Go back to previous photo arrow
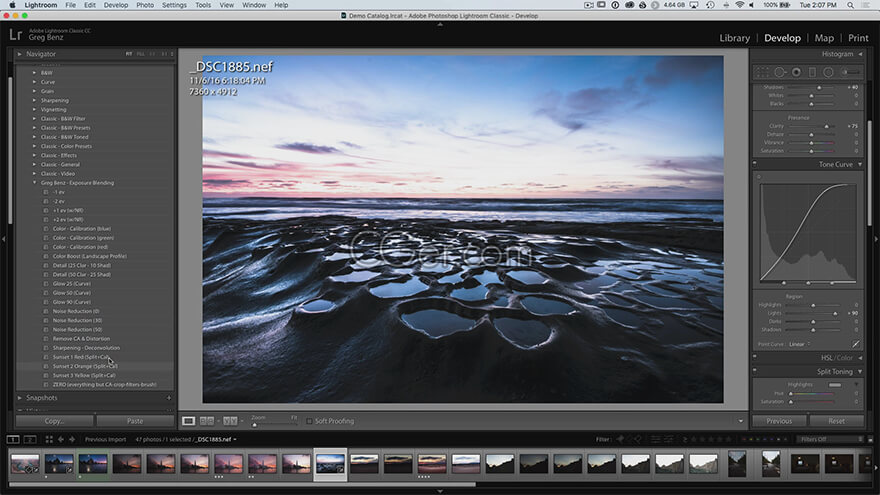Viewport: 880px width, 495px height. [x=61, y=439]
